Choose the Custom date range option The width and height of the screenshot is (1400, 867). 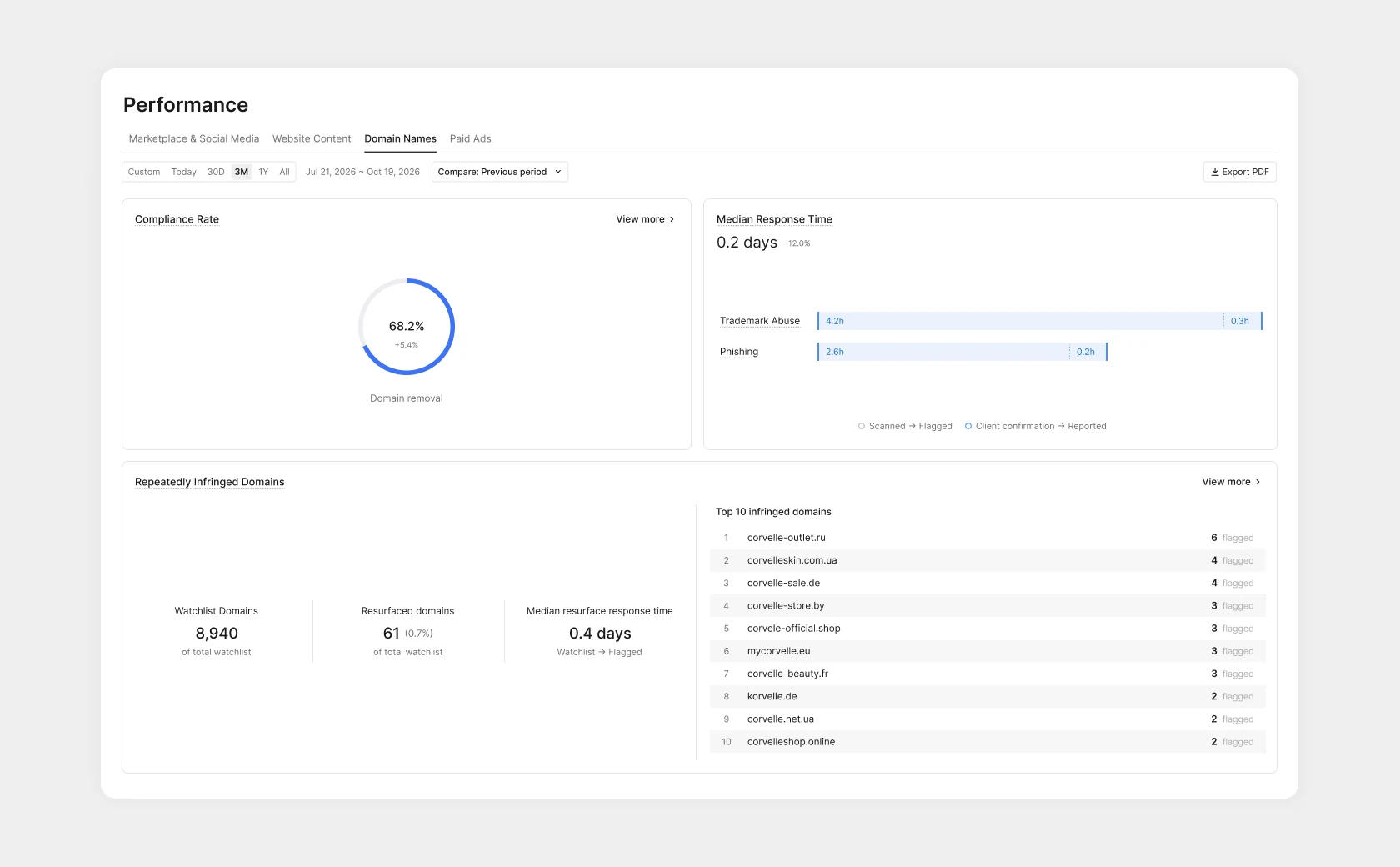(143, 172)
